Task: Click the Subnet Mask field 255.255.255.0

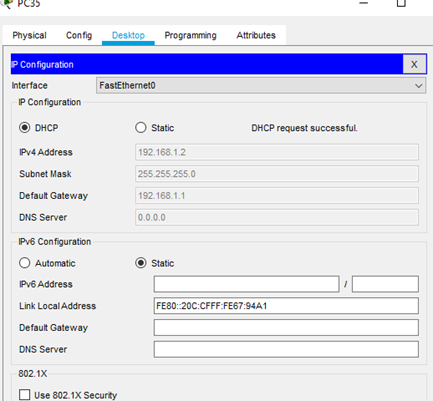Action: click(x=277, y=174)
